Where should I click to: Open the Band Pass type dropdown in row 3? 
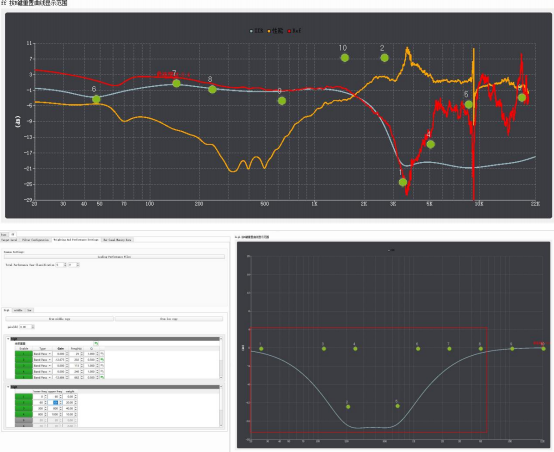pyautogui.click(x=42, y=366)
